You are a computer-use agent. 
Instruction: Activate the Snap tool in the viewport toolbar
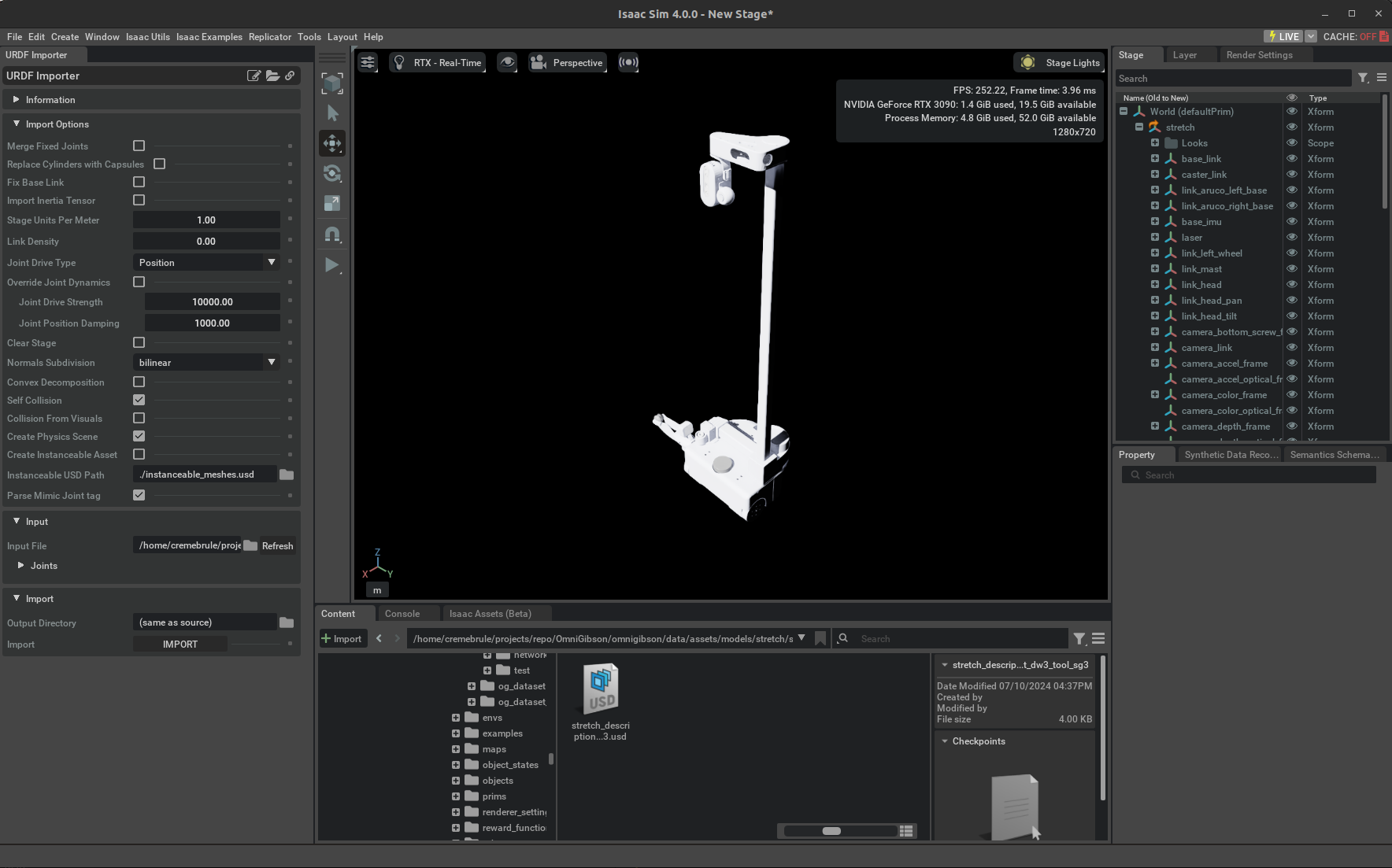[x=332, y=234]
